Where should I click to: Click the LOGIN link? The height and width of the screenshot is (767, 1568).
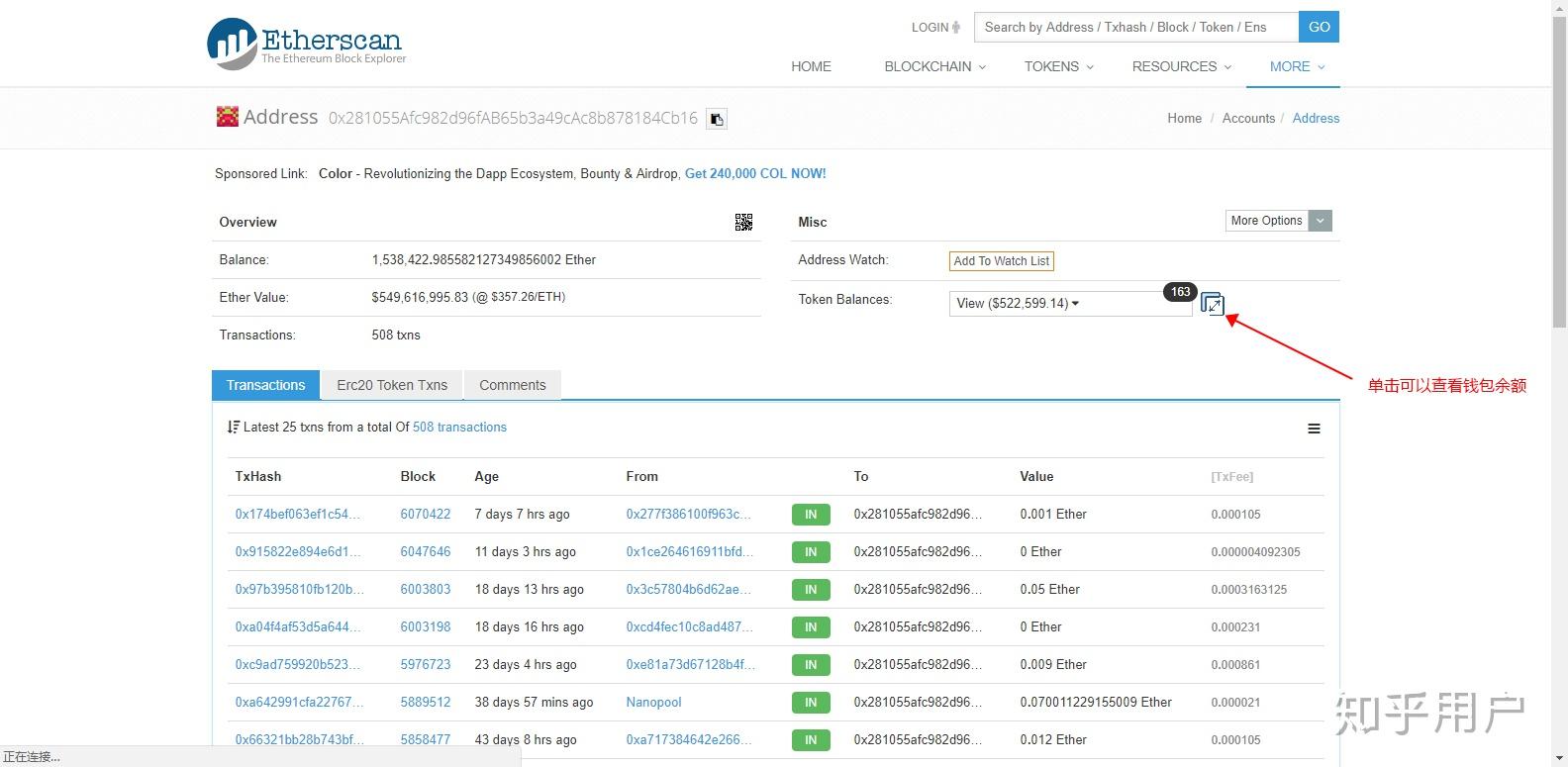point(935,27)
